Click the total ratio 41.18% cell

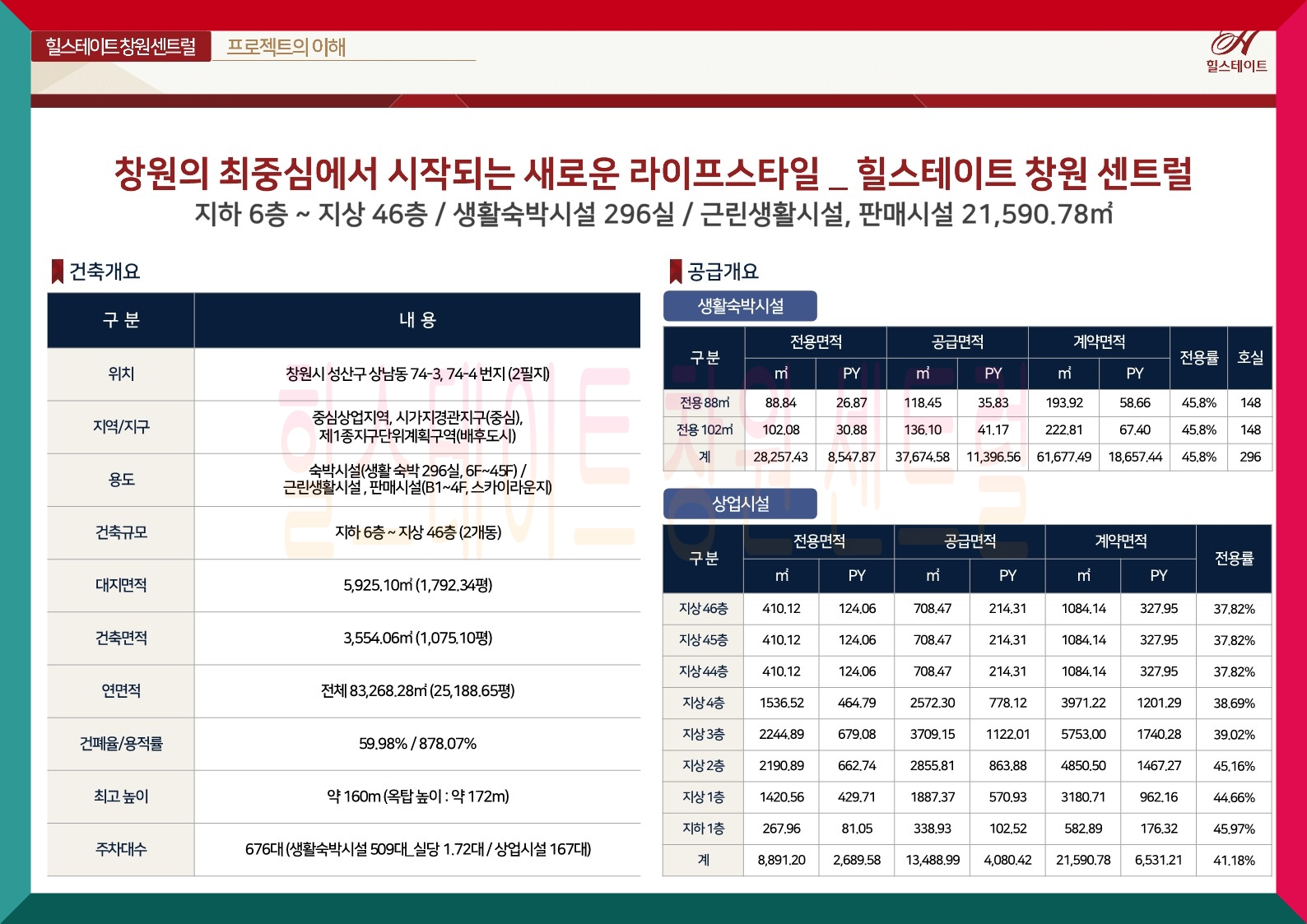point(1234,860)
